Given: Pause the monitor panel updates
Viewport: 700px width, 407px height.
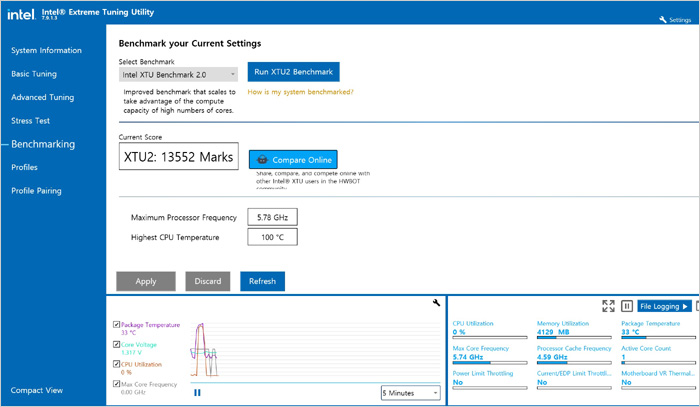Looking at the screenshot, I should [627, 306].
